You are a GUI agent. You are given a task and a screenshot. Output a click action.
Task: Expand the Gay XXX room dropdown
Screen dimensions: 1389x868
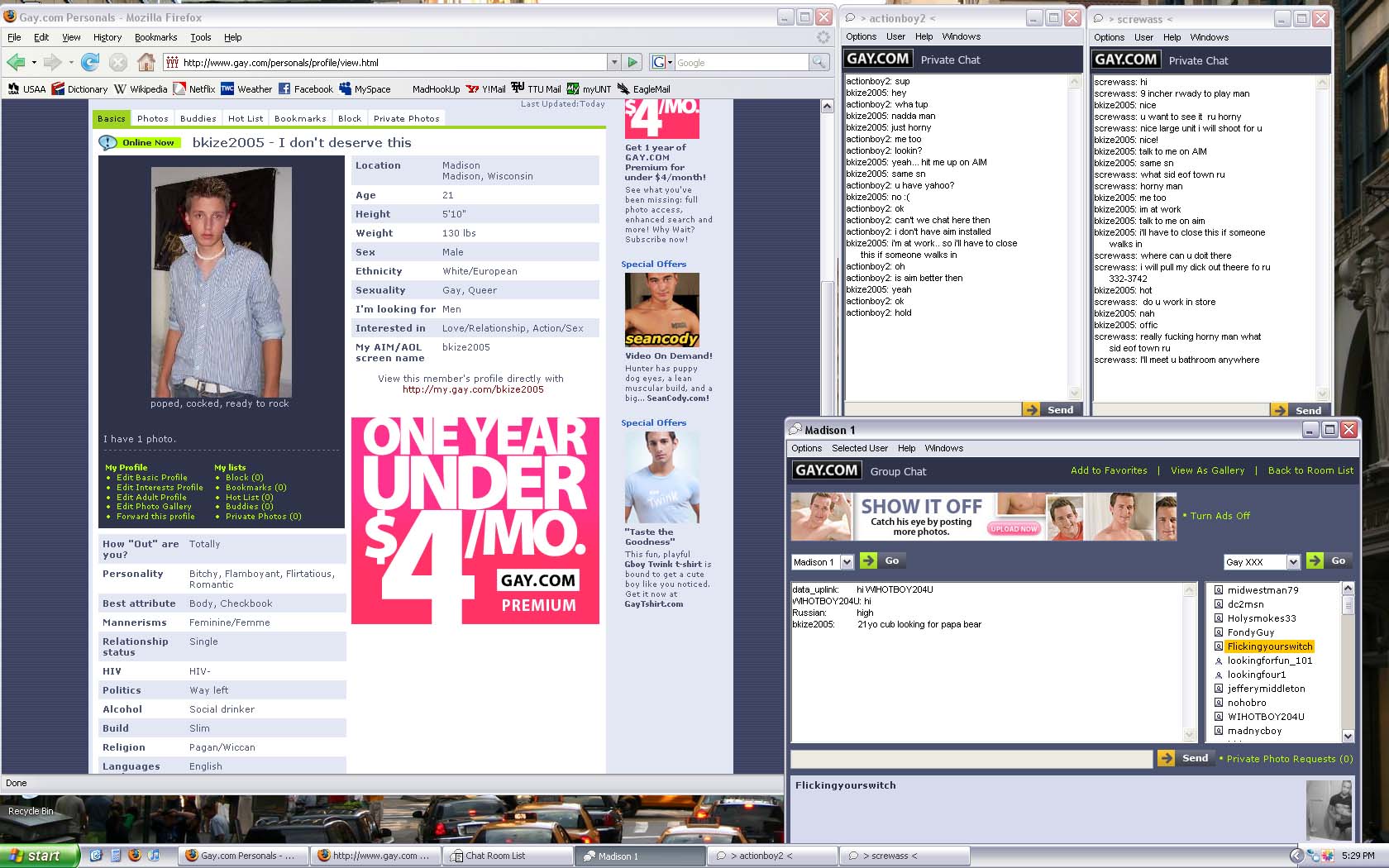pos(1293,562)
